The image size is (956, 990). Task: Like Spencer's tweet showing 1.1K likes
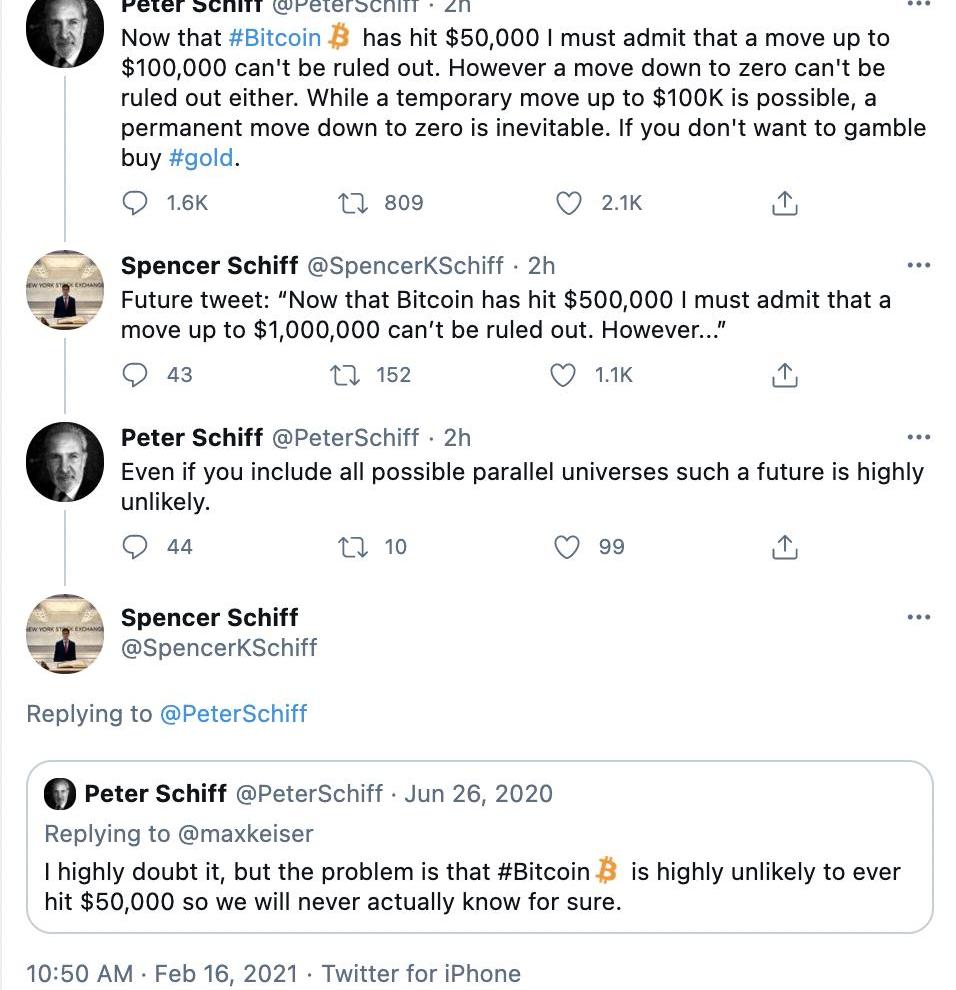(564, 375)
